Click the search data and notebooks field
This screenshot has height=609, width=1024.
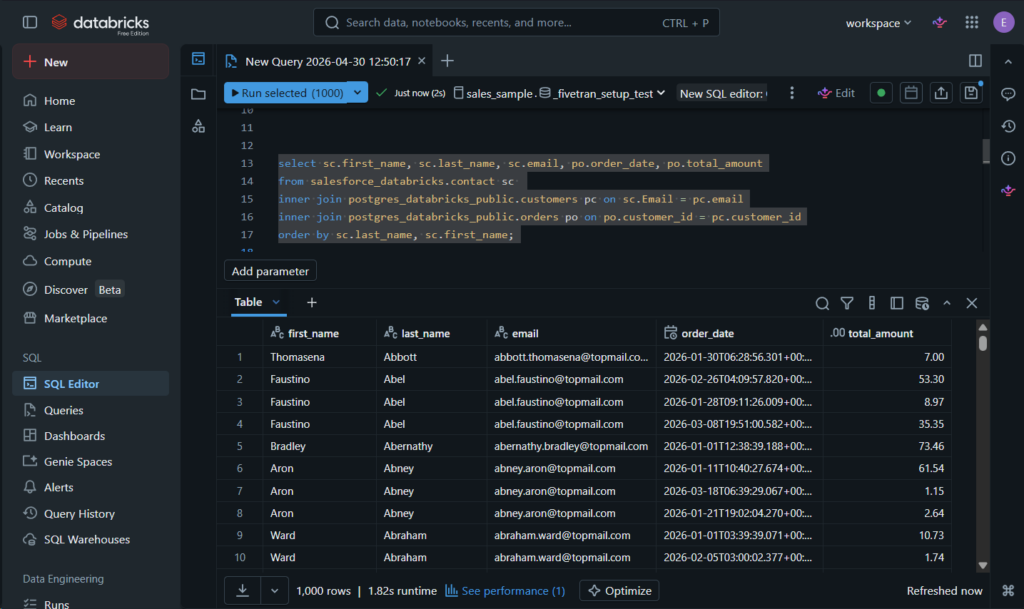click(x=516, y=22)
